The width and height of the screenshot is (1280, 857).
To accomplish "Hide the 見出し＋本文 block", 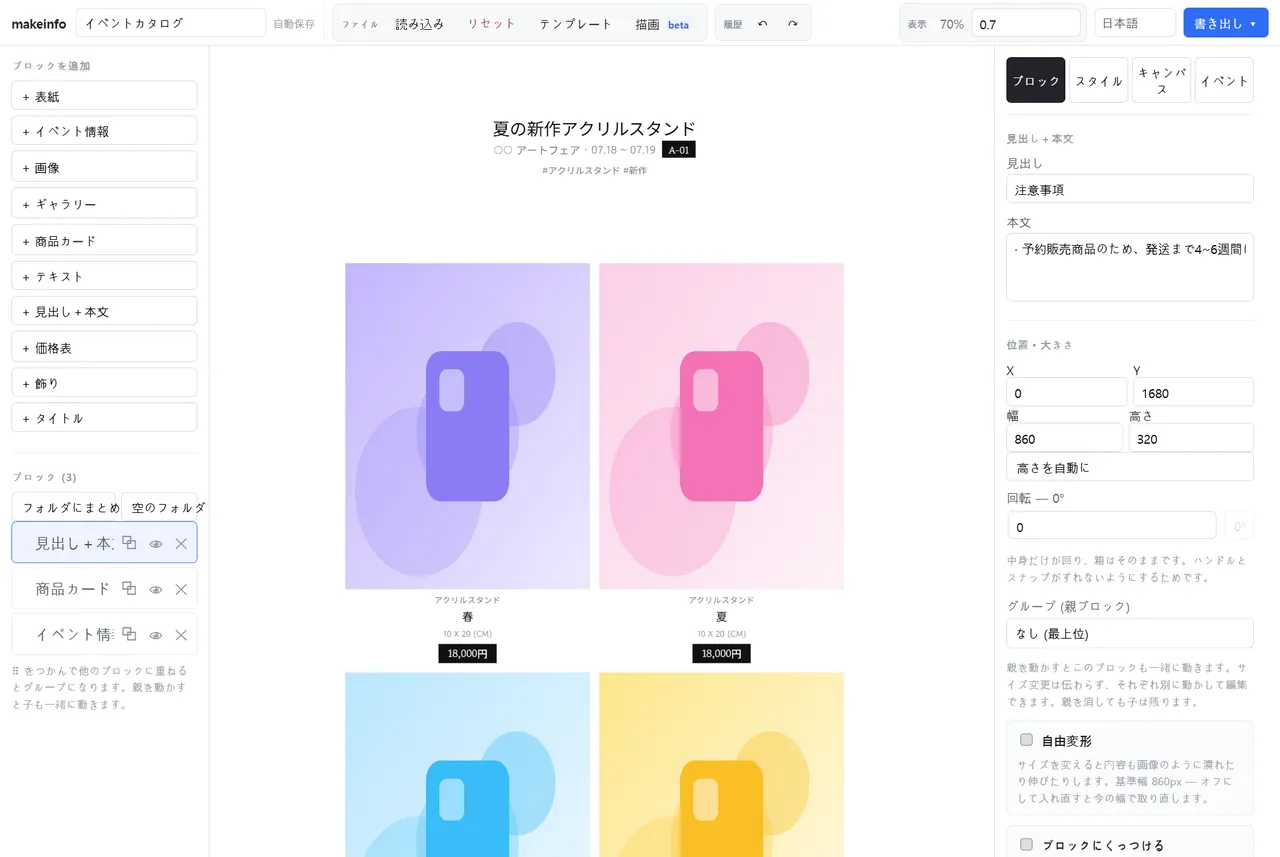I will click(x=156, y=543).
